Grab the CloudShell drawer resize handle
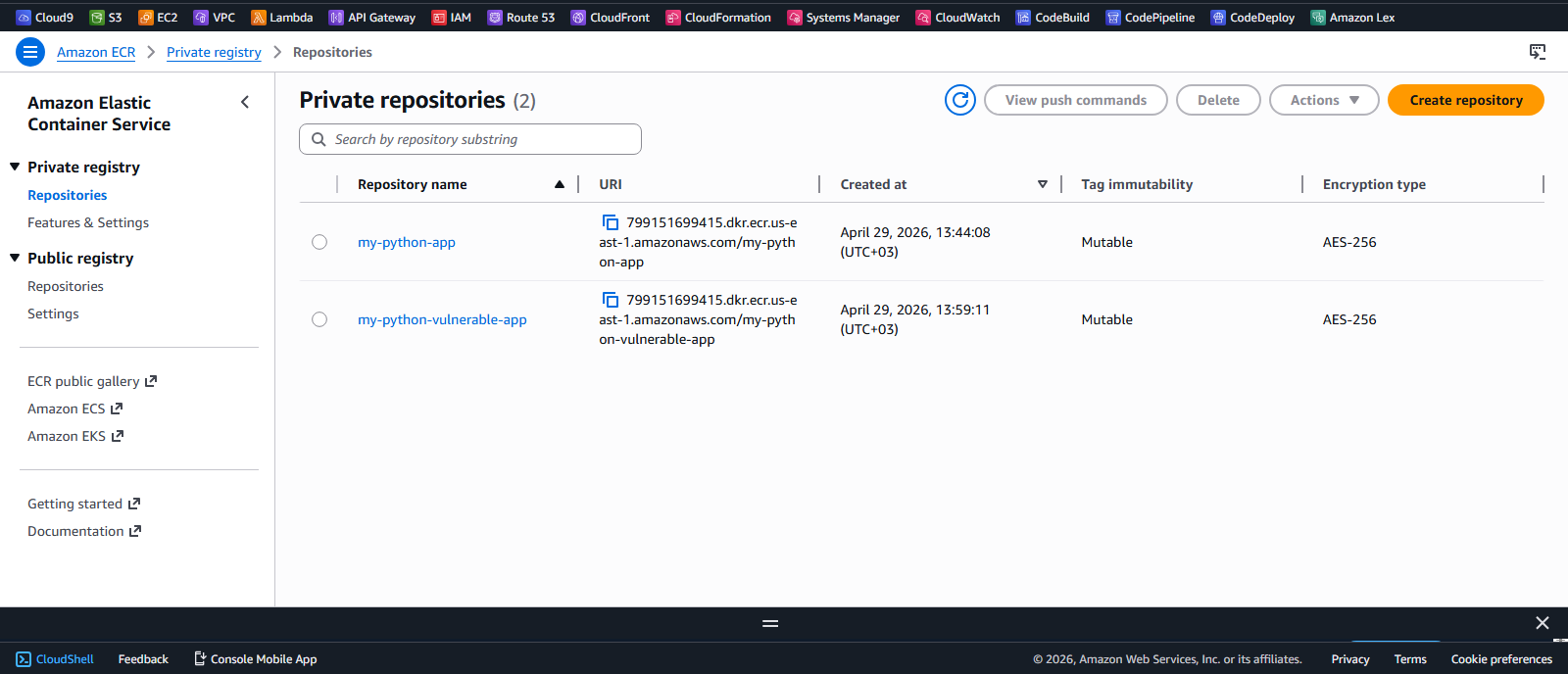1568x674 pixels. point(770,623)
